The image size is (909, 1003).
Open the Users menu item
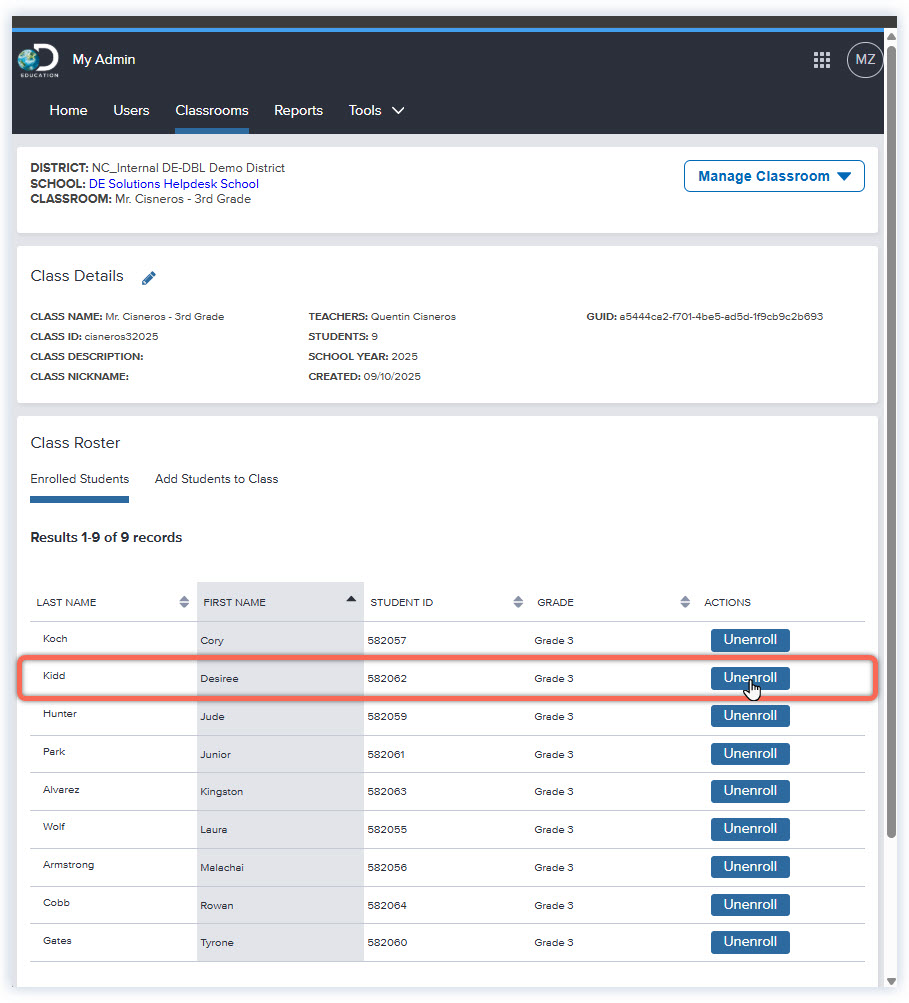click(131, 111)
